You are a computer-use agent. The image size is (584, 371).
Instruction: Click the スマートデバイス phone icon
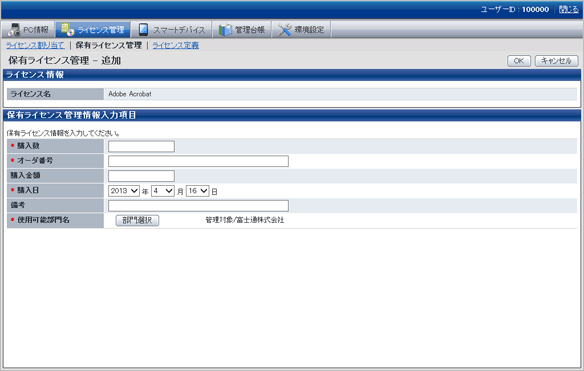pyautogui.click(x=143, y=29)
